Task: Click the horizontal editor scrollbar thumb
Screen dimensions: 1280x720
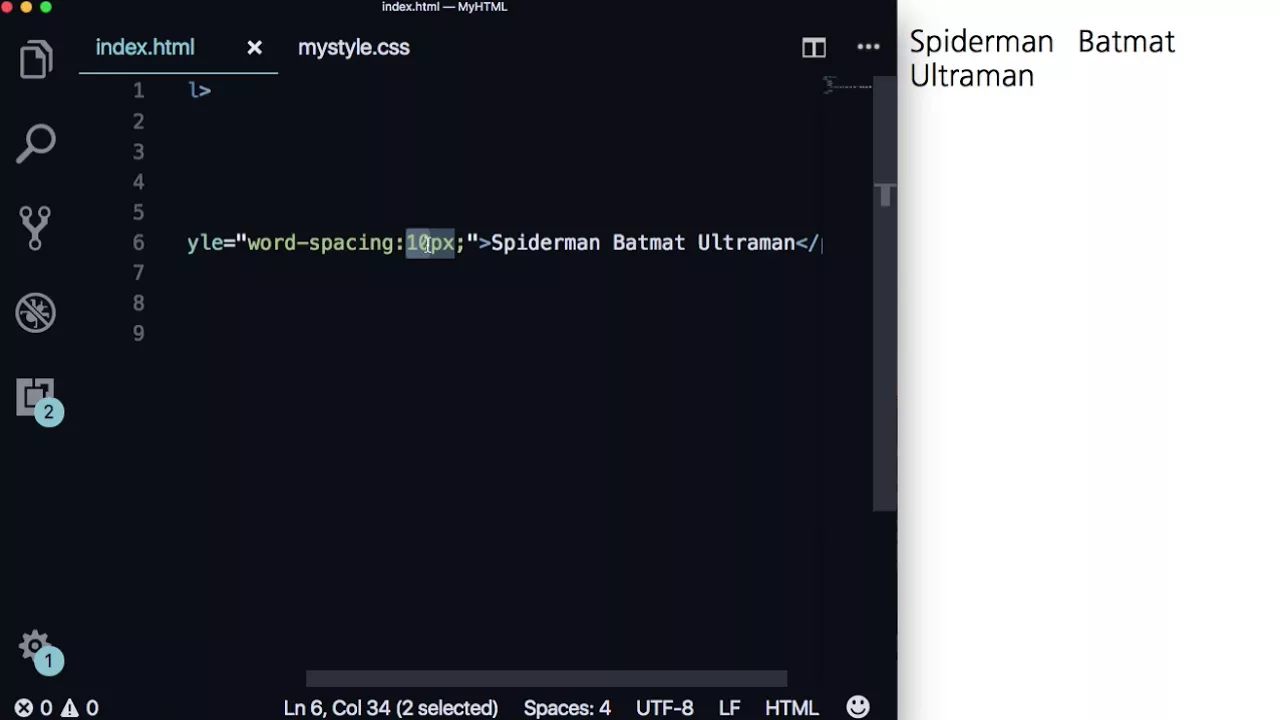Action: (546, 680)
